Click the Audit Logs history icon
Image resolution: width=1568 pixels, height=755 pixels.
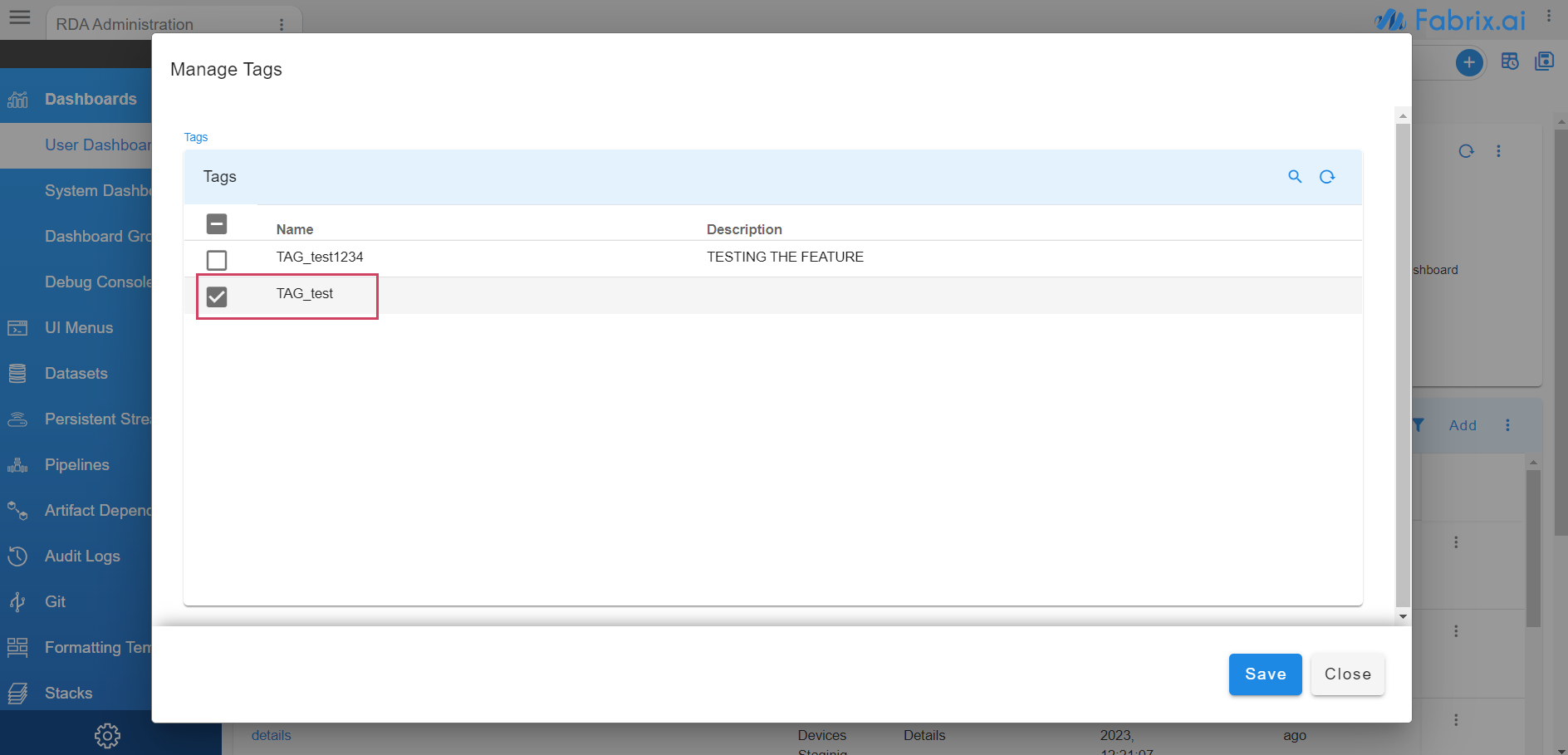[17, 556]
